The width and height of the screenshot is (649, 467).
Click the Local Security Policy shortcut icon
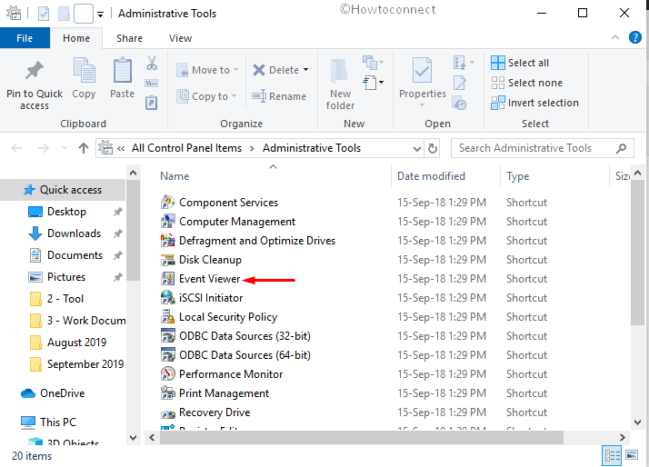point(168,317)
